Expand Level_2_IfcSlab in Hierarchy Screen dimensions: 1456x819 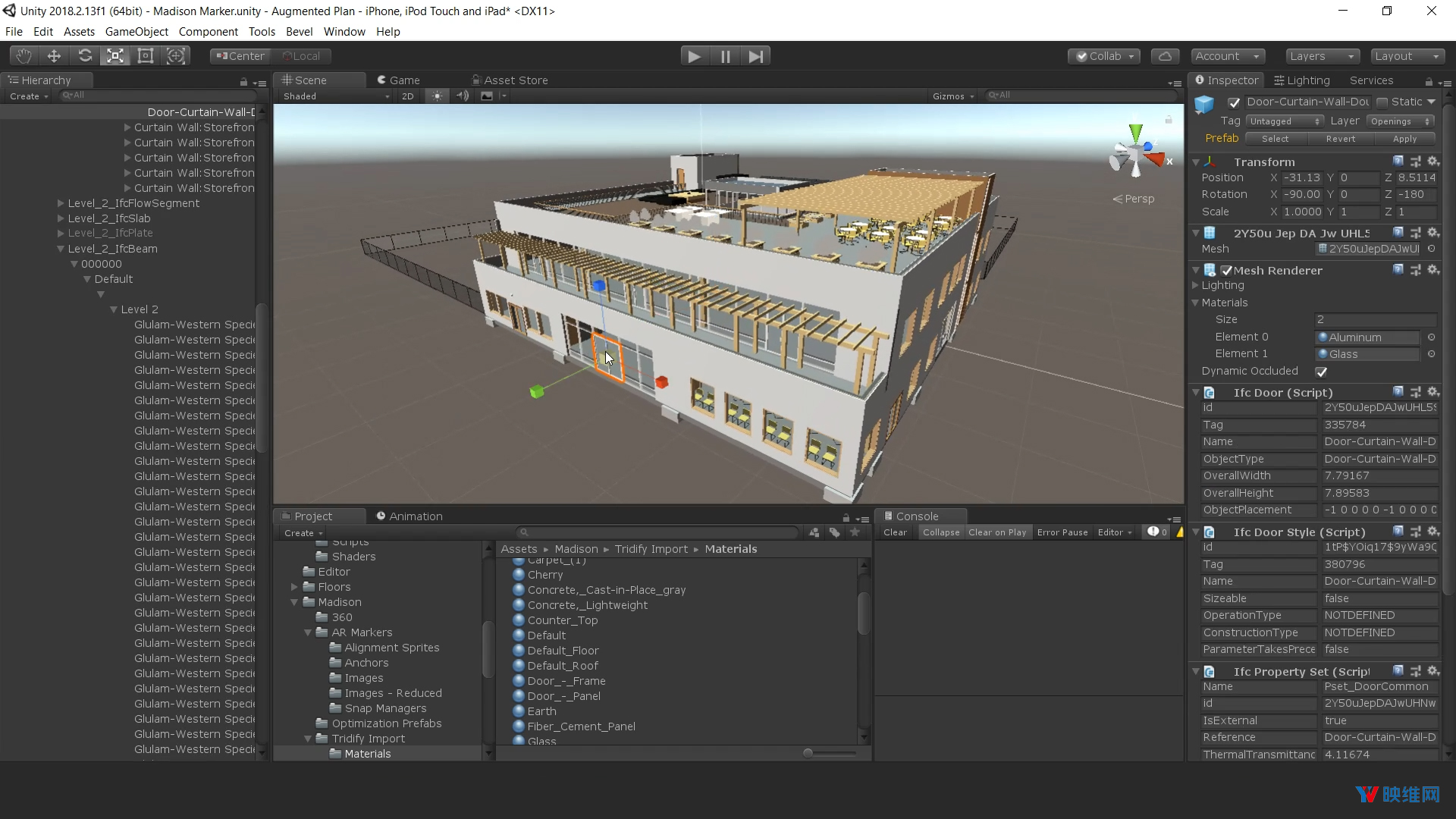point(61,218)
